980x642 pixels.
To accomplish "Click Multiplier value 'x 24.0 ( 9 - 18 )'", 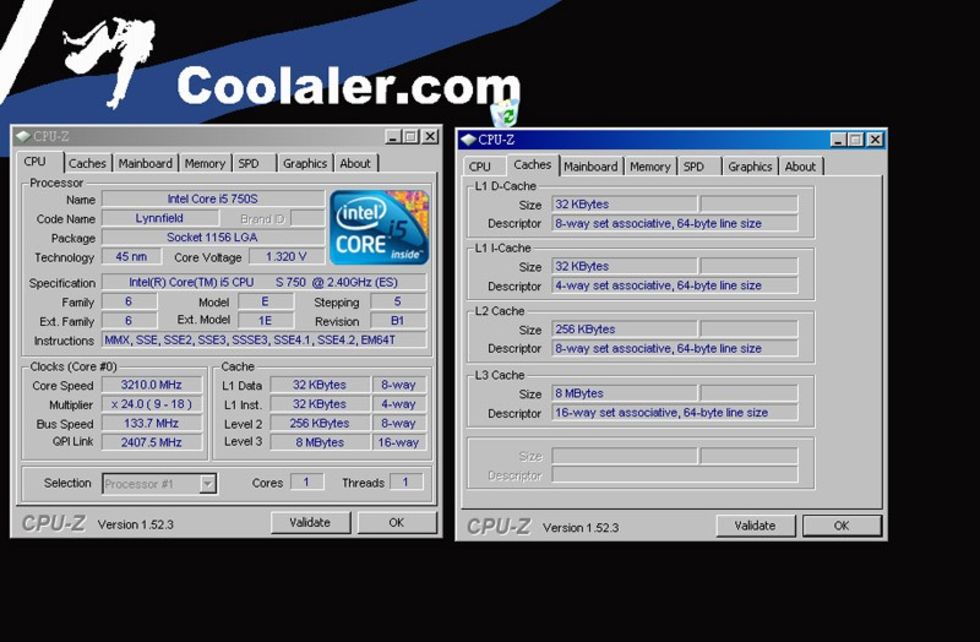I will (x=151, y=404).
